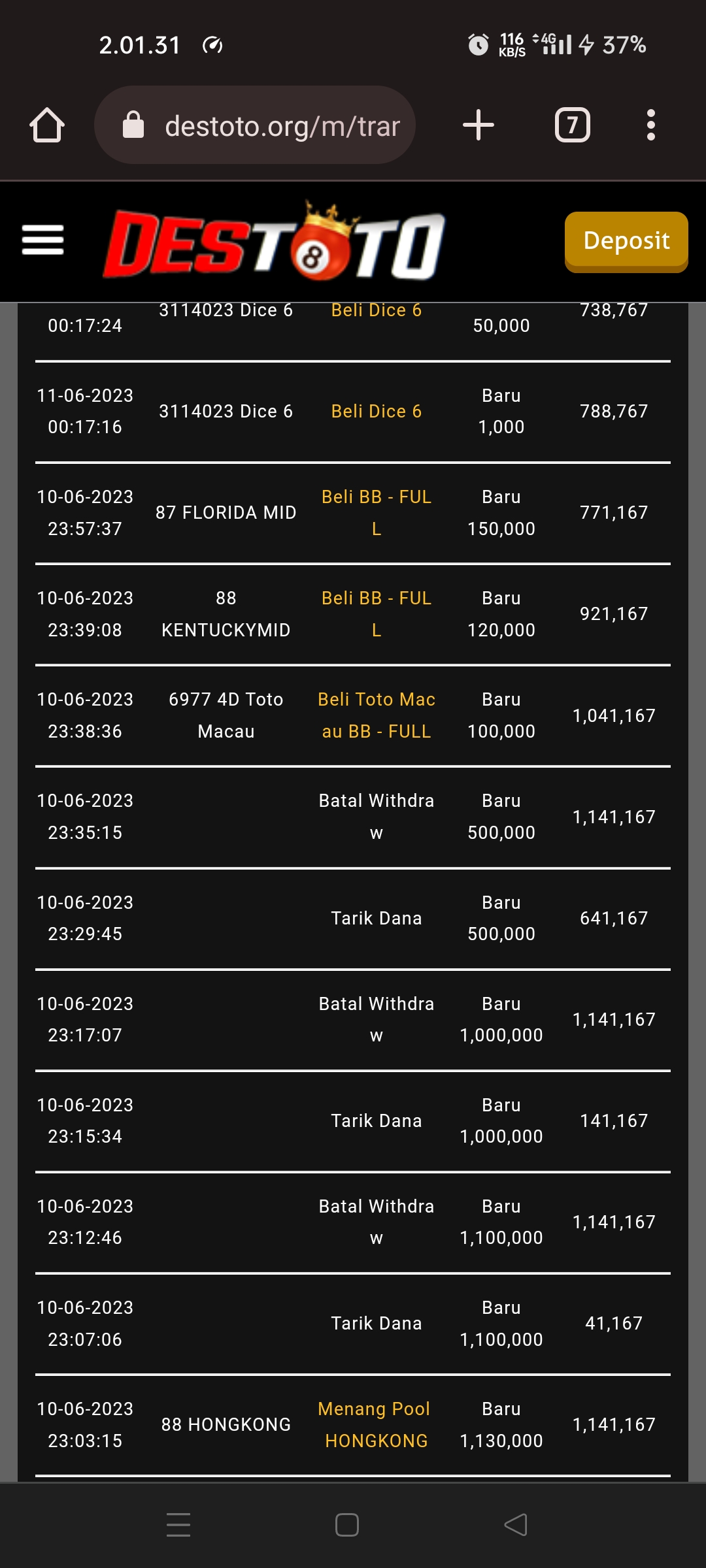The width and height of the screenshot is (706, 1568).
Task: Open a new tab with plus icon
Action: pyautogui.click(x=479, y=125)
